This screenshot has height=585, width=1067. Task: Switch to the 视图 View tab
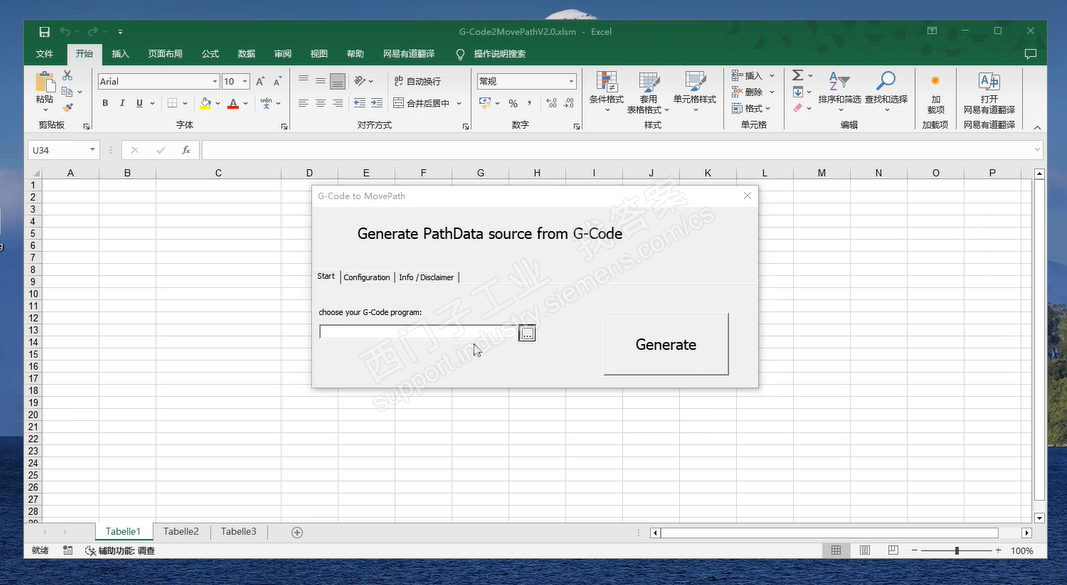pos(318,54)
